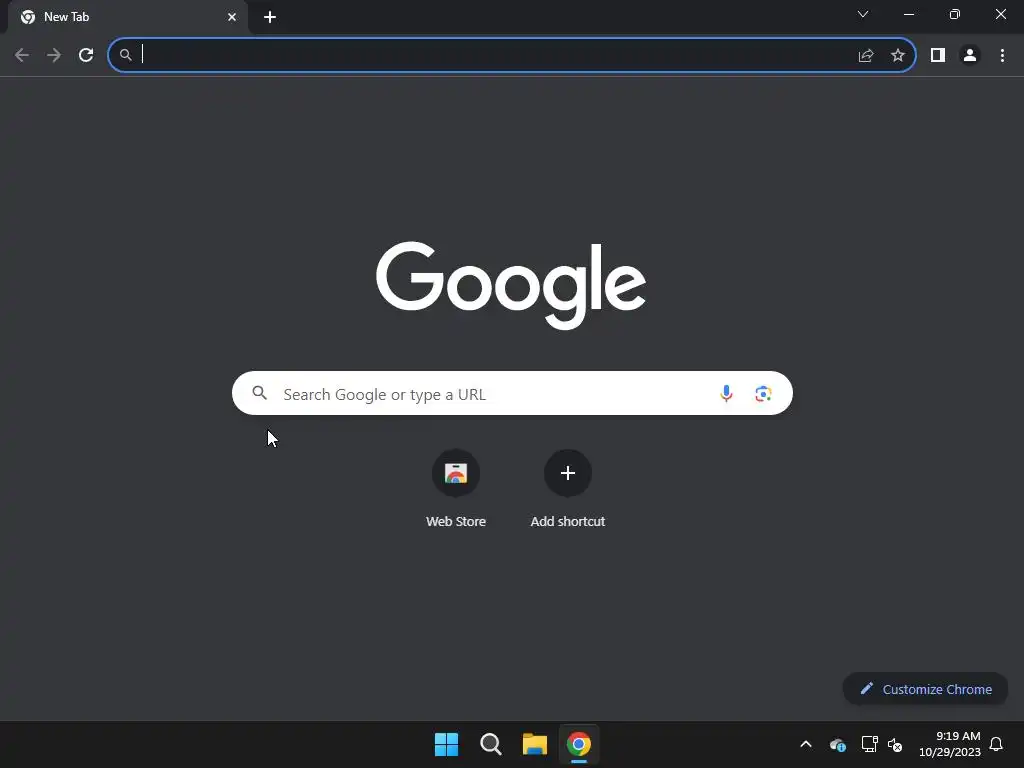Select the New Tab tab
1024x768 pixels.
(127, 17)
